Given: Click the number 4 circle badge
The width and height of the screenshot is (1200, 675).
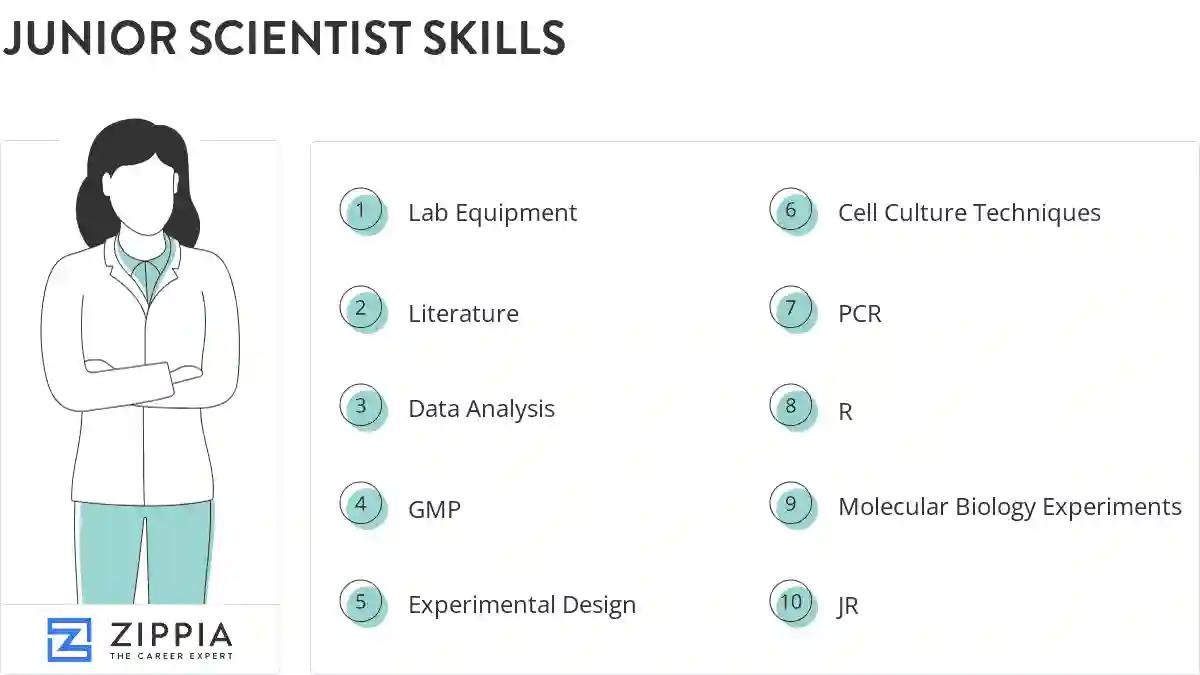Looking at the screenshot, I should 361,504.
